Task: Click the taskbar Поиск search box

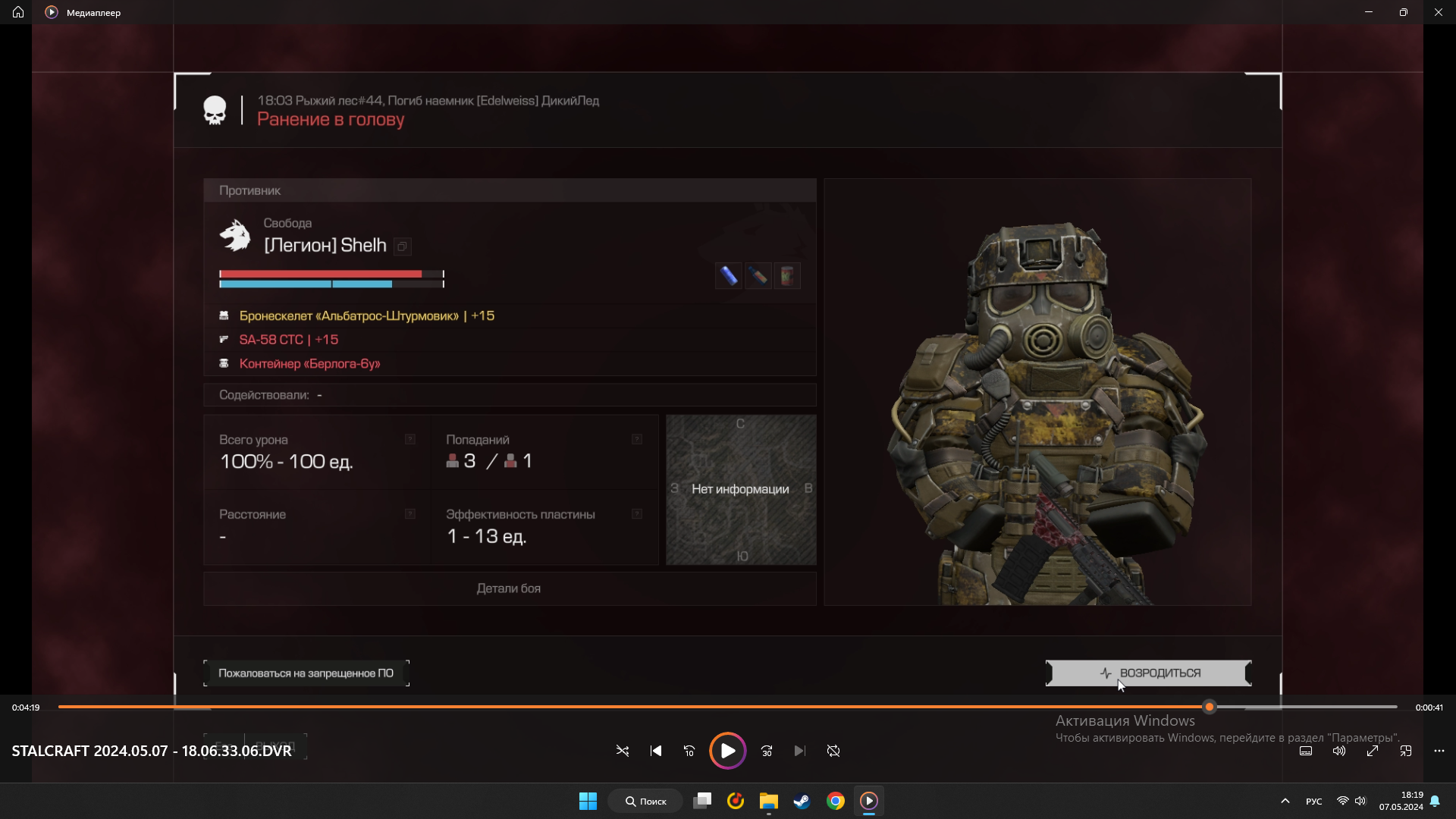Action: coord(645,801)
